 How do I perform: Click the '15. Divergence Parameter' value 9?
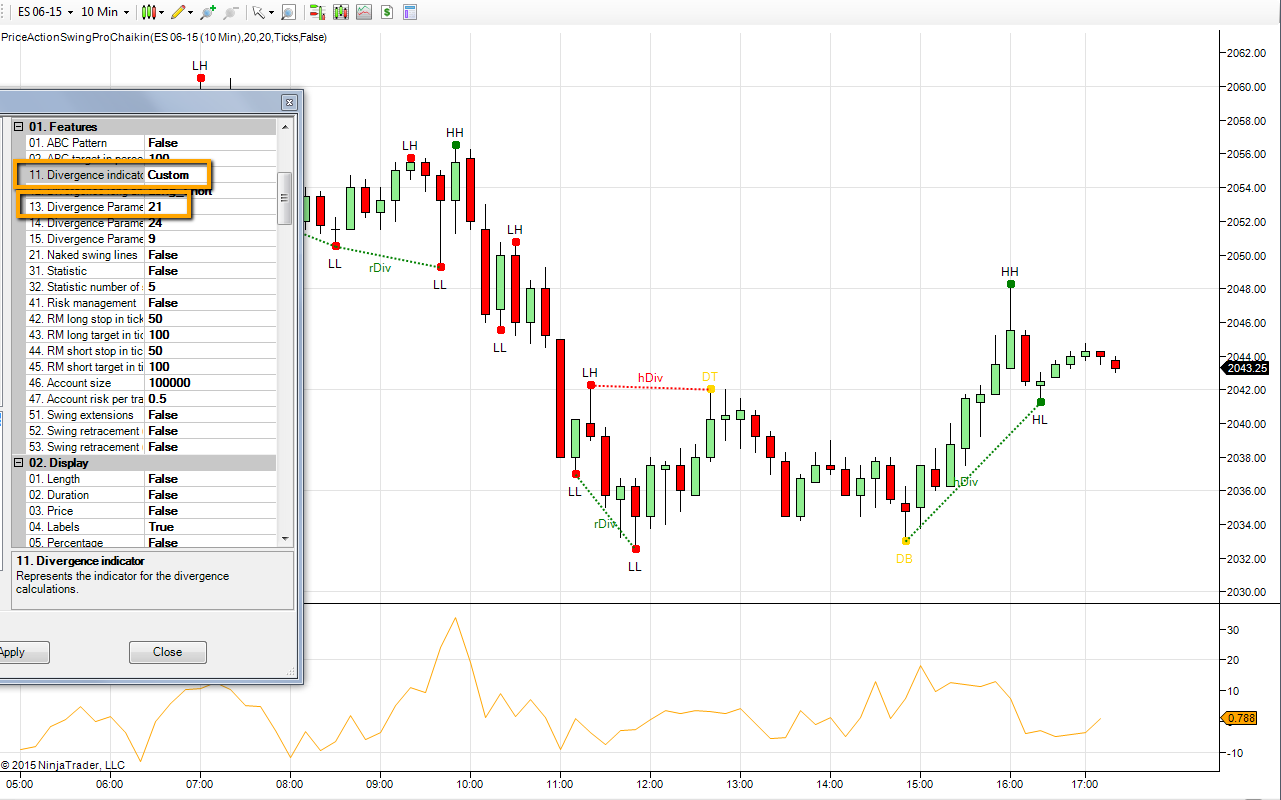coord(152,239)
